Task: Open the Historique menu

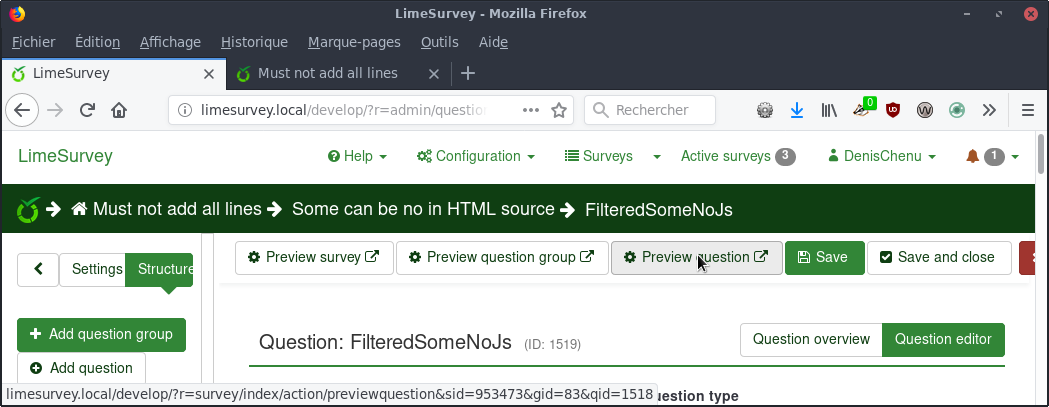Action: [x=254, y=42]
